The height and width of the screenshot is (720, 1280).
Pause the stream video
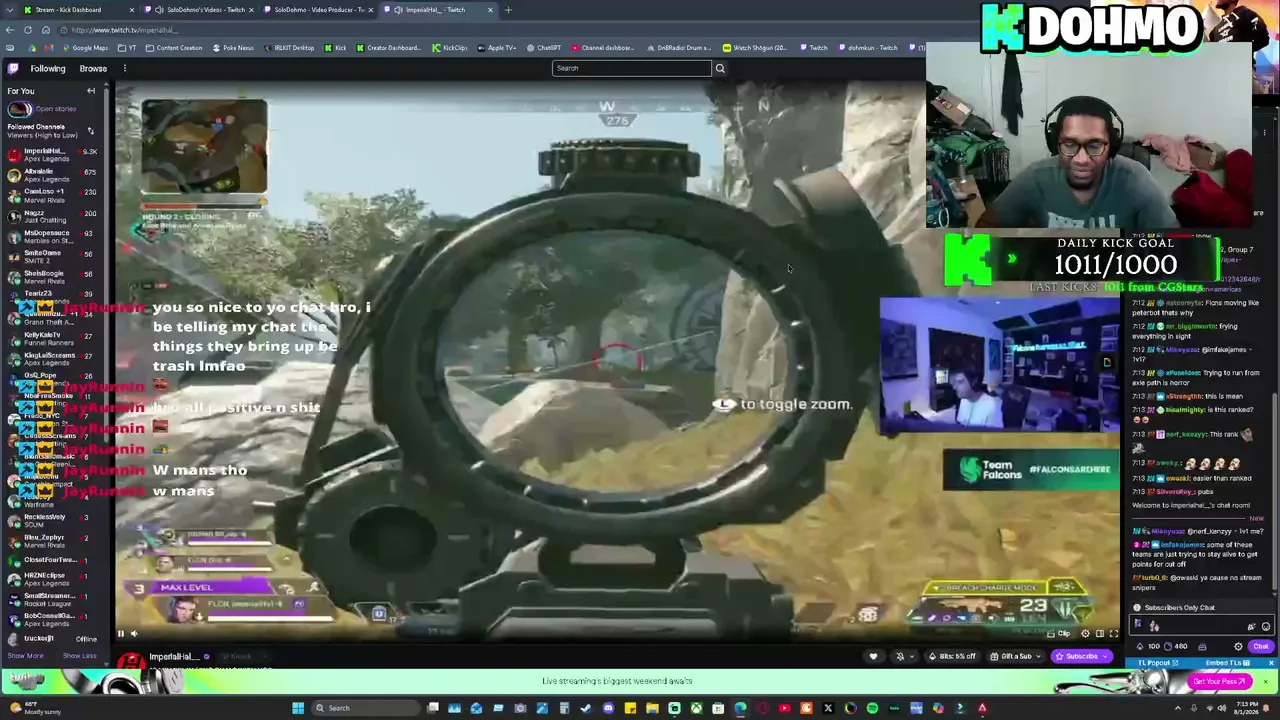tap(121, 633)
